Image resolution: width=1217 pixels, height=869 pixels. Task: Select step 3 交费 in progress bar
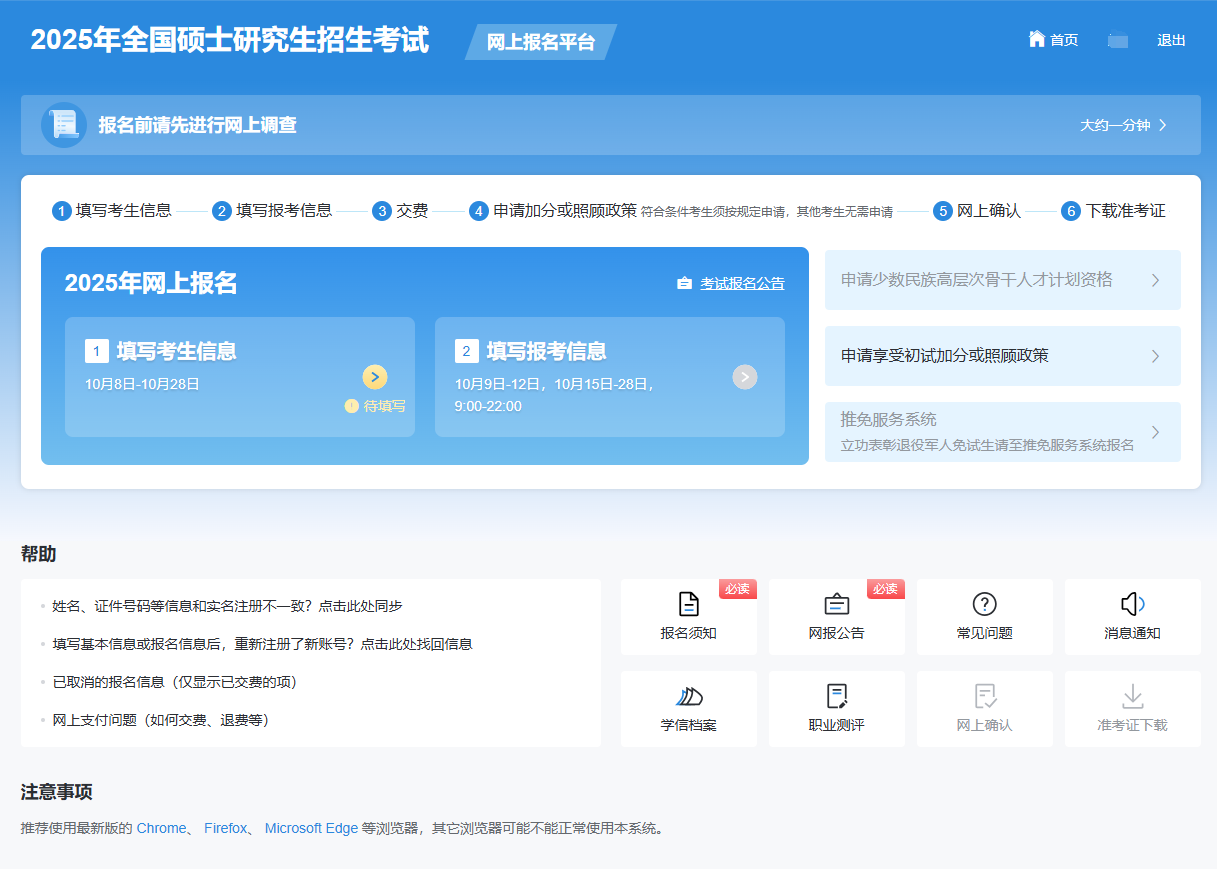tap(400, 211)
